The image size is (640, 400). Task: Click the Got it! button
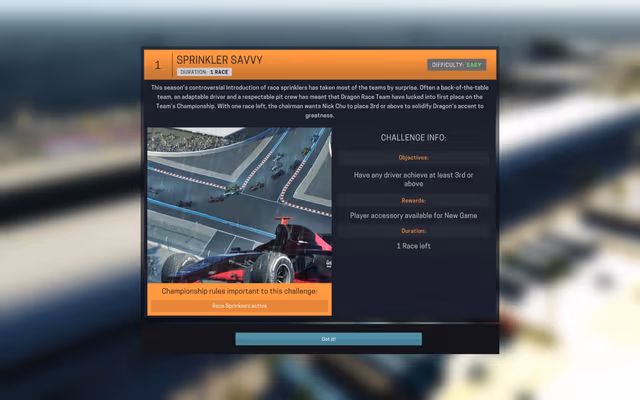328,339
